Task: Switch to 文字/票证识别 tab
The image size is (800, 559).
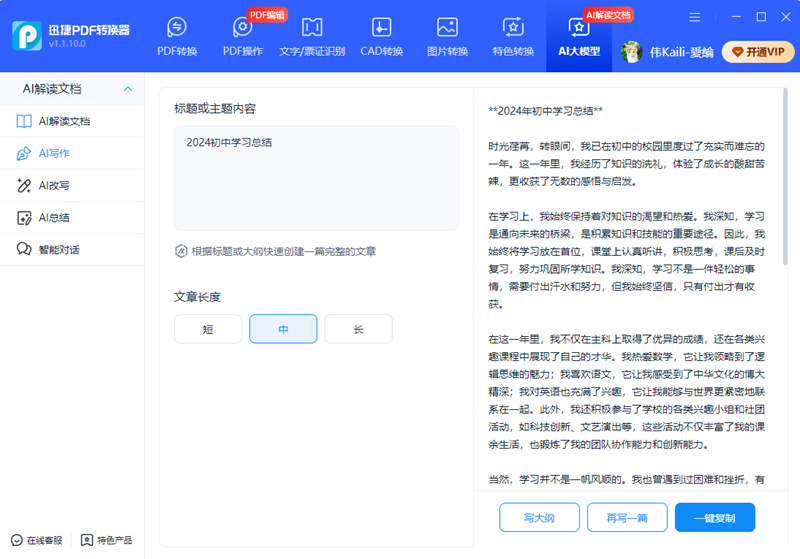Action: (x=312, y=36)
